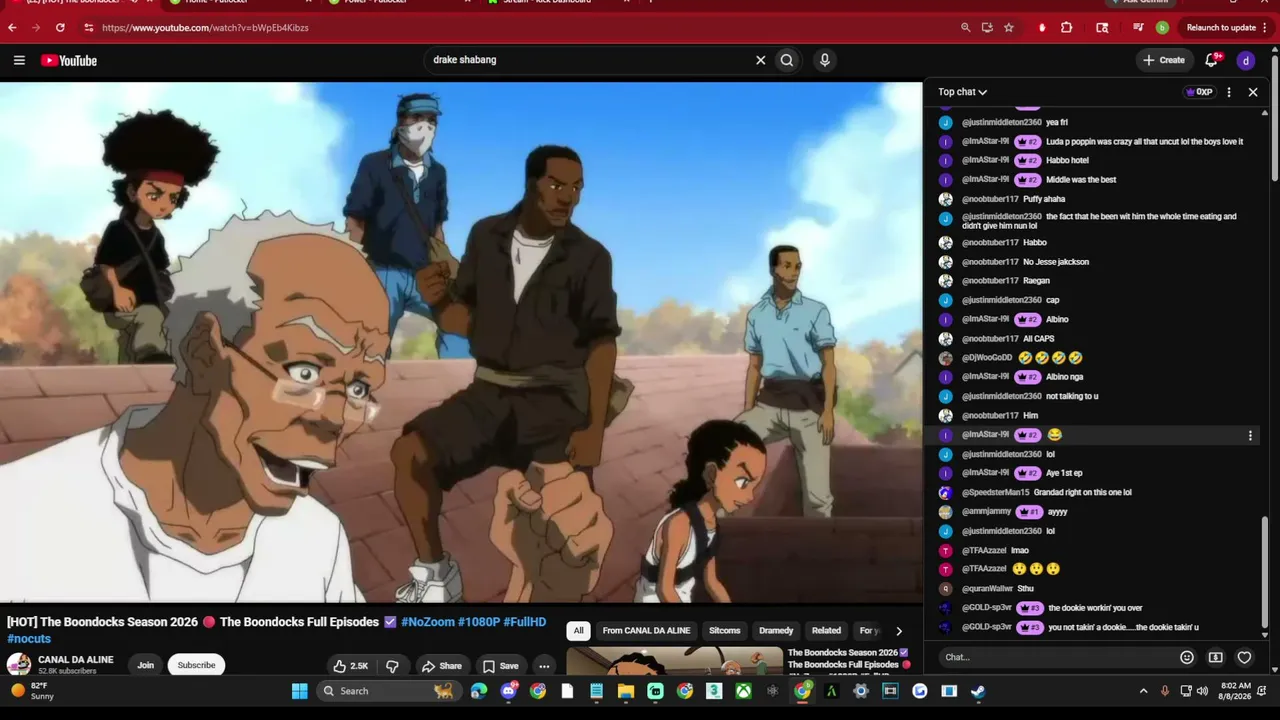Open YouTube notifications bell
Image resolution: width=1280 pixels, height=720 pixels.
point(1211,60)
